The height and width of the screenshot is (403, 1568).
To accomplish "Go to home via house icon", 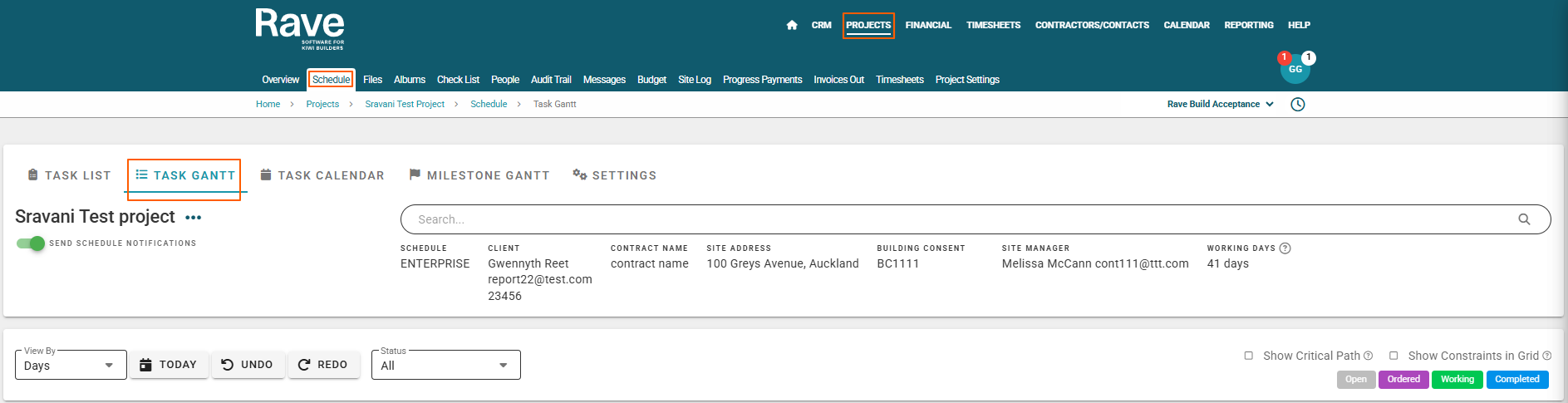I will [x=791, y=25].
